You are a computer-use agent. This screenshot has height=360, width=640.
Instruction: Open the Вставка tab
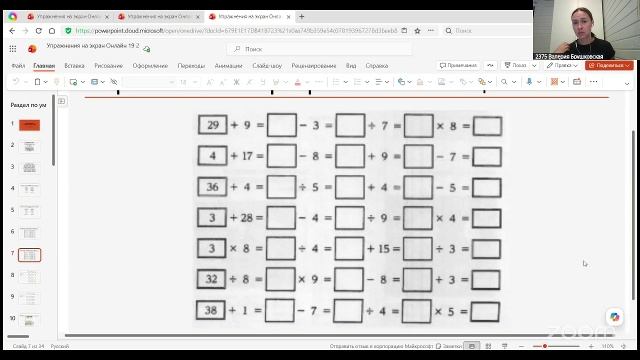click(x=74, y=66)
